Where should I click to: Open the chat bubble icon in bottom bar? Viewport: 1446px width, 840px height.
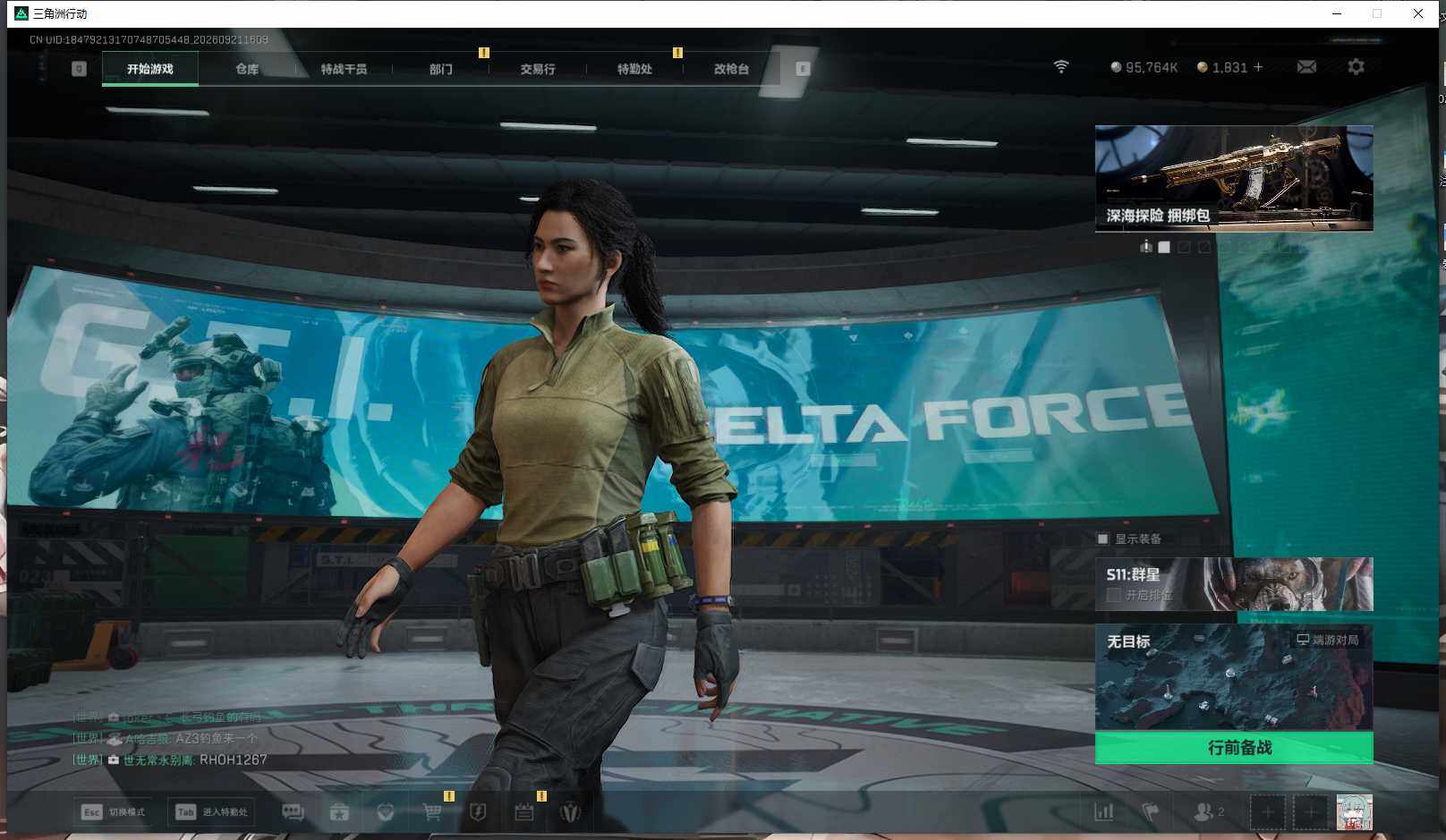(293, 812)
